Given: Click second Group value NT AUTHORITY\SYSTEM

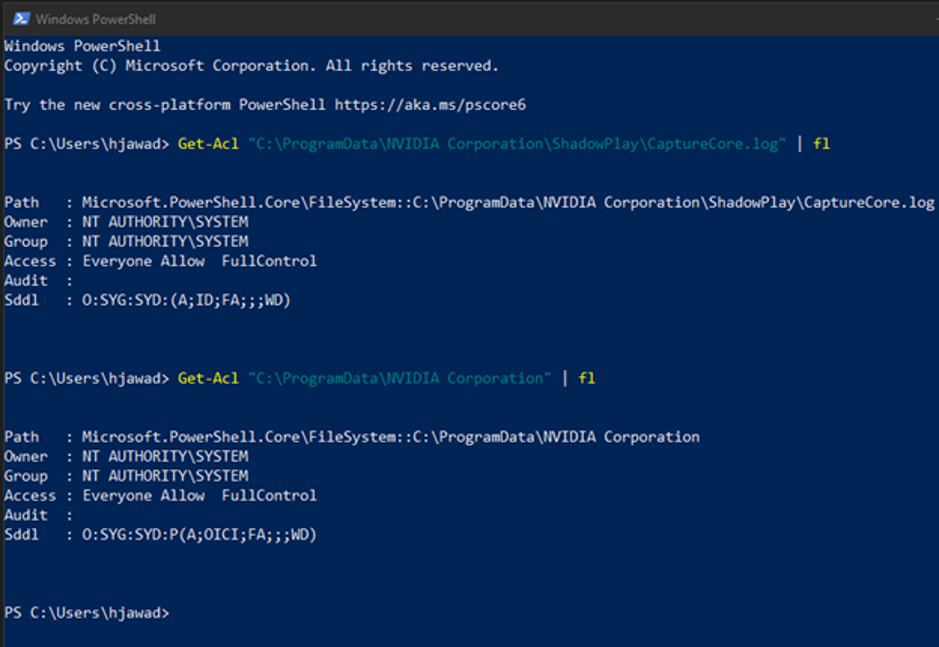Looking at the screenshot, I should tap(165, 476).
